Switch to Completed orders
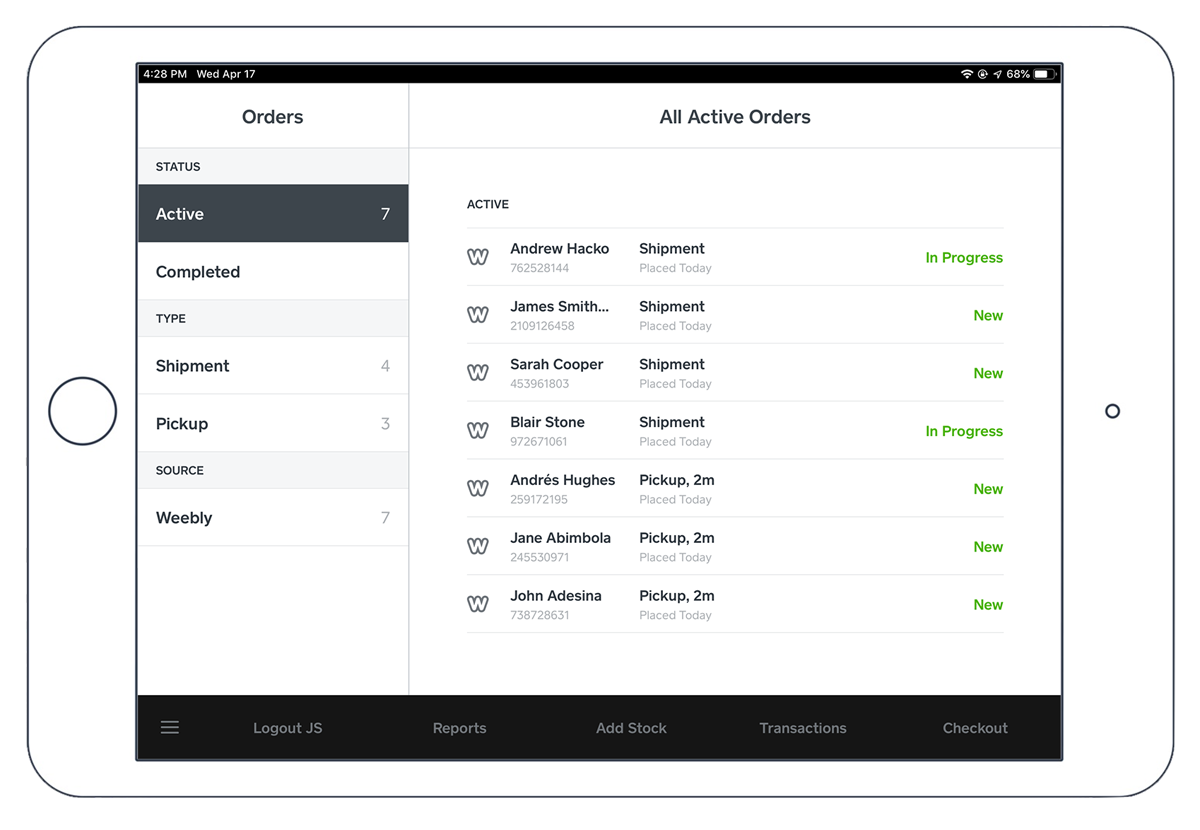The width and height of the screenshot is (1200, 830). (x=273, y=272)
